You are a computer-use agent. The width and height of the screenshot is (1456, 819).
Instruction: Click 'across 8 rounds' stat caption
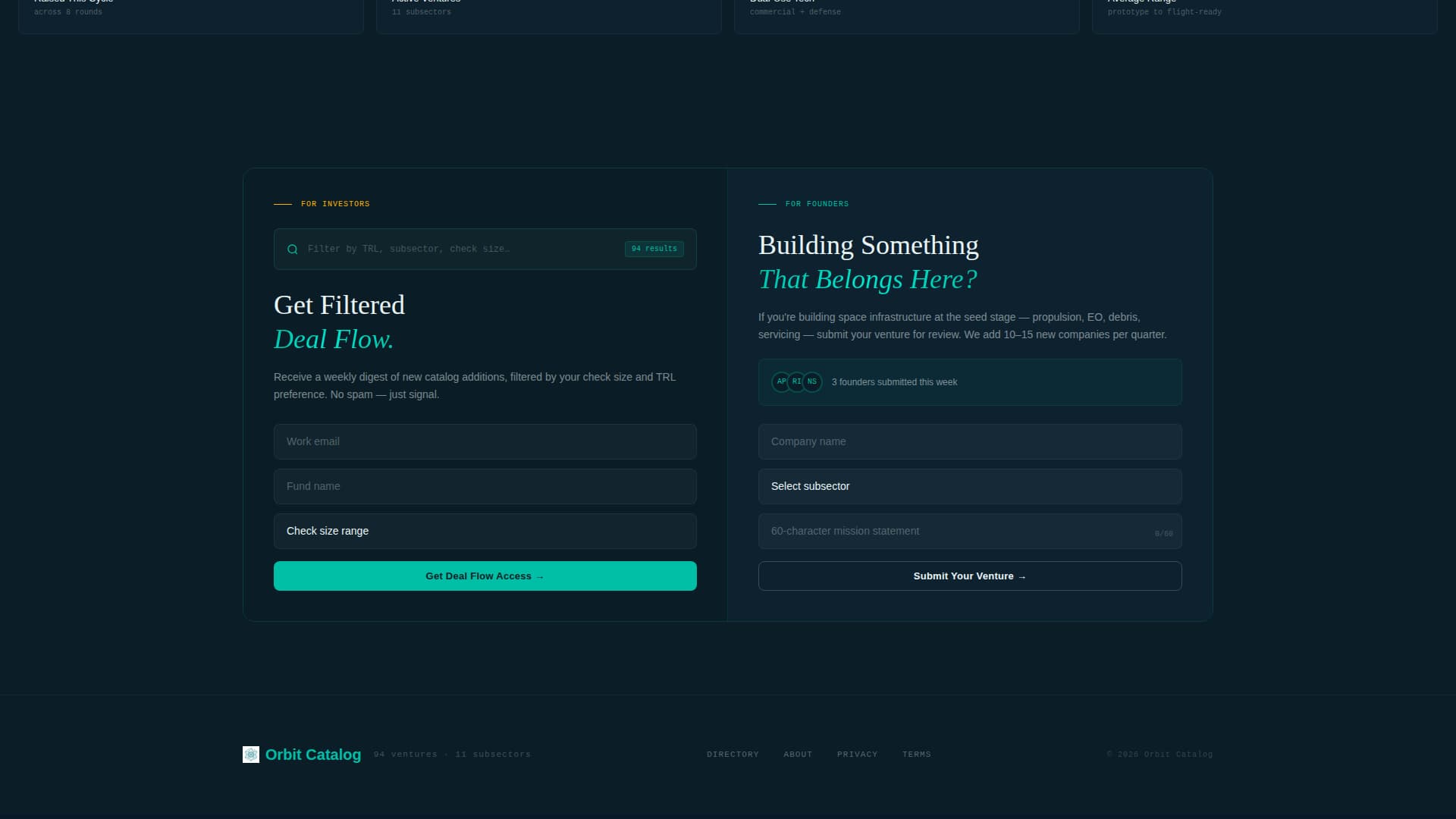pos(68,12)
